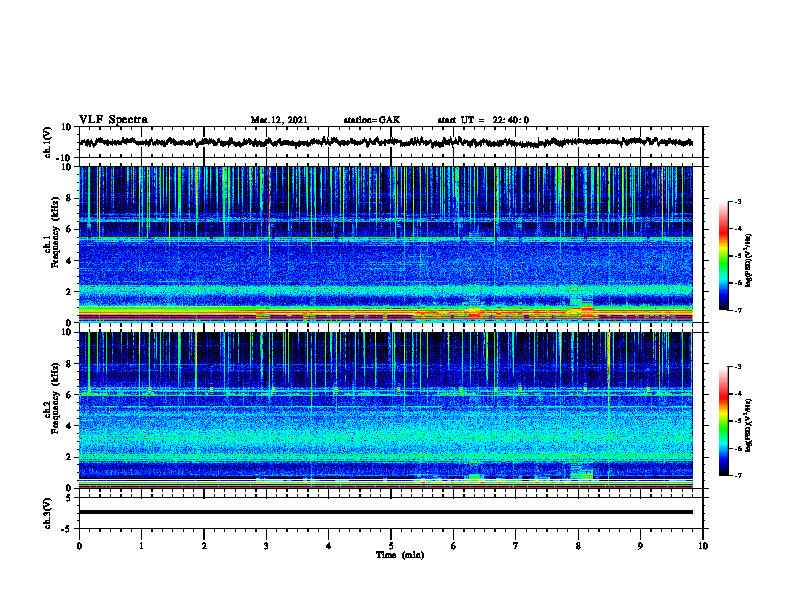Click inside the ch.2 spectrogram panel
This screenshot has width=792, height=612.
coord(386,410)
